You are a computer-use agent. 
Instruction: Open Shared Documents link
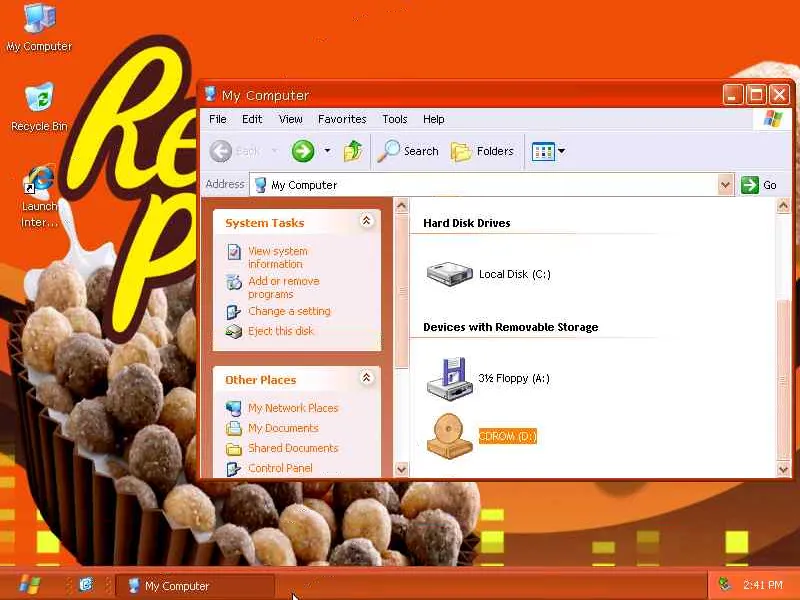click(293, 448)
